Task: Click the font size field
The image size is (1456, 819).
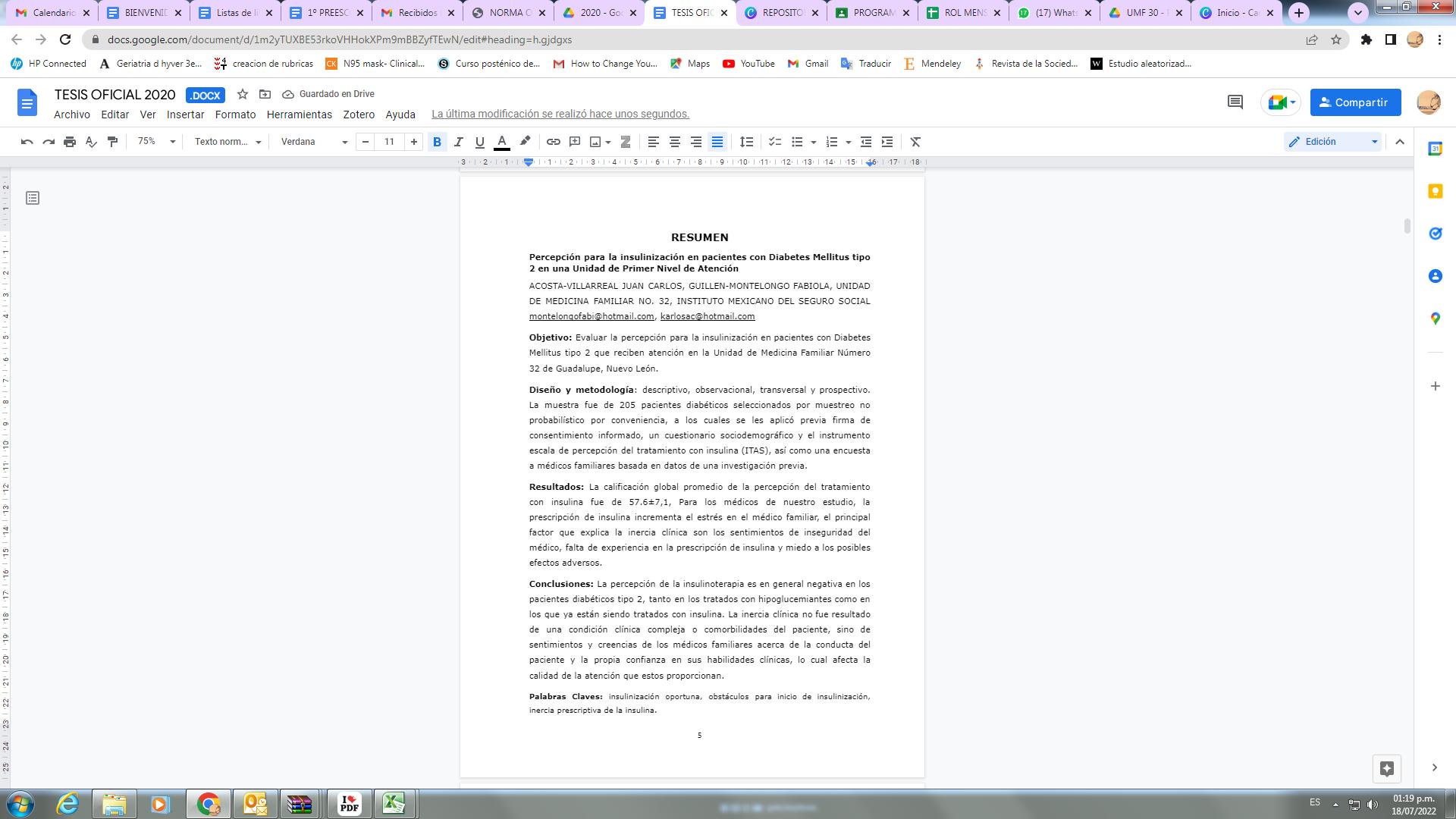Action: (x=389, y=142)
